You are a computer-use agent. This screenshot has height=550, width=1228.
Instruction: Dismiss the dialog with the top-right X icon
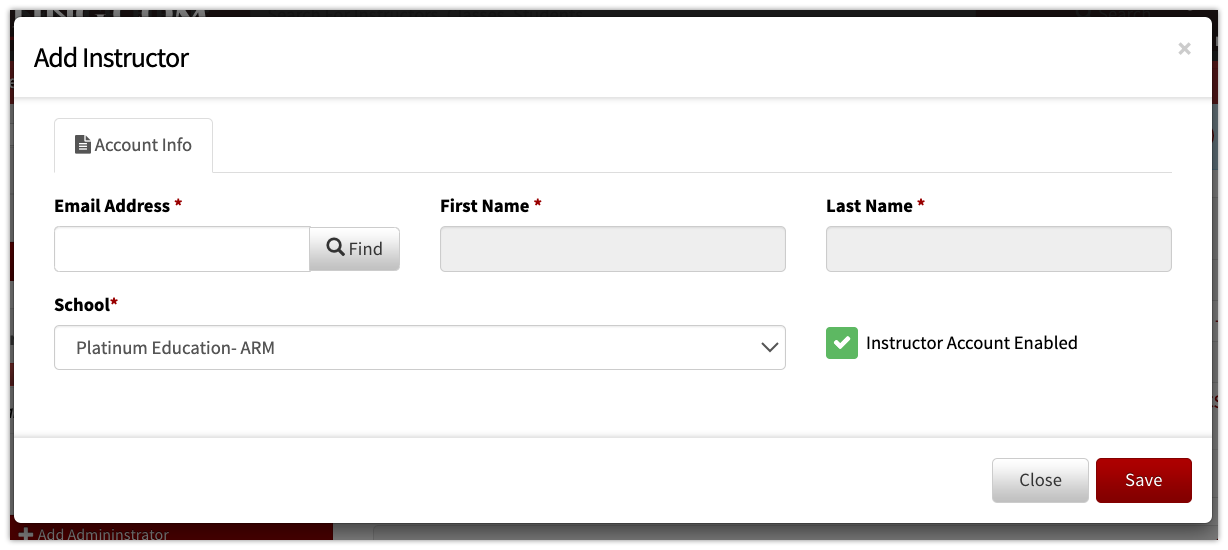click(1184, 49)
